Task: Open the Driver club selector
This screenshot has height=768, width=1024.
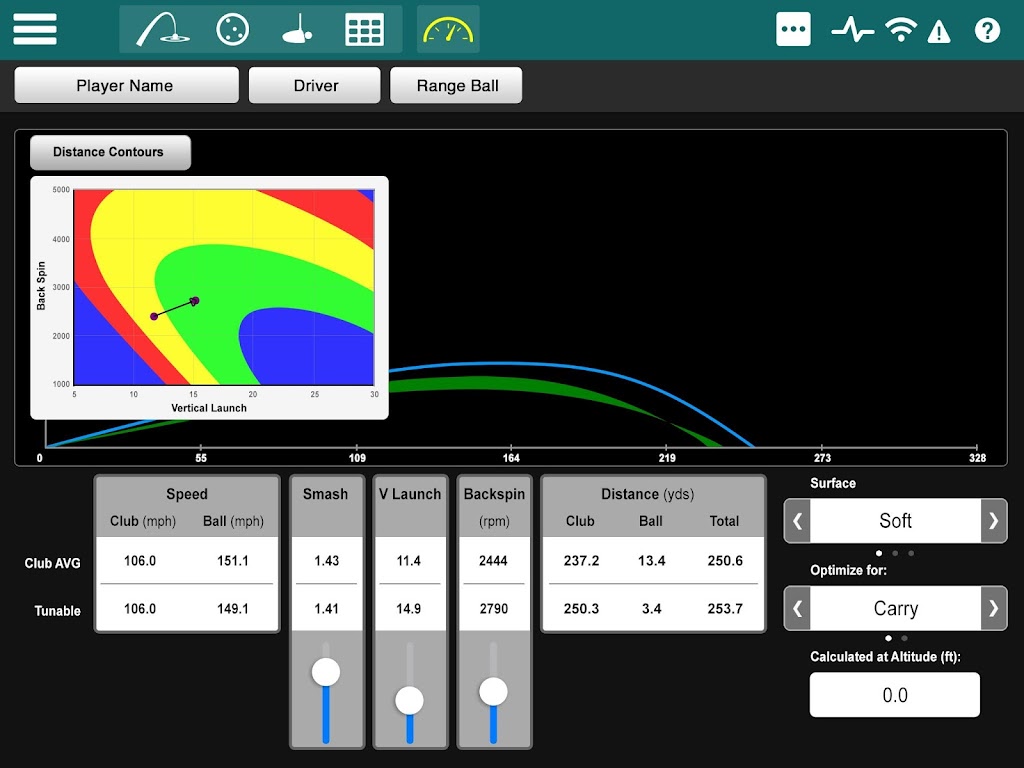Action: point(315,86)
